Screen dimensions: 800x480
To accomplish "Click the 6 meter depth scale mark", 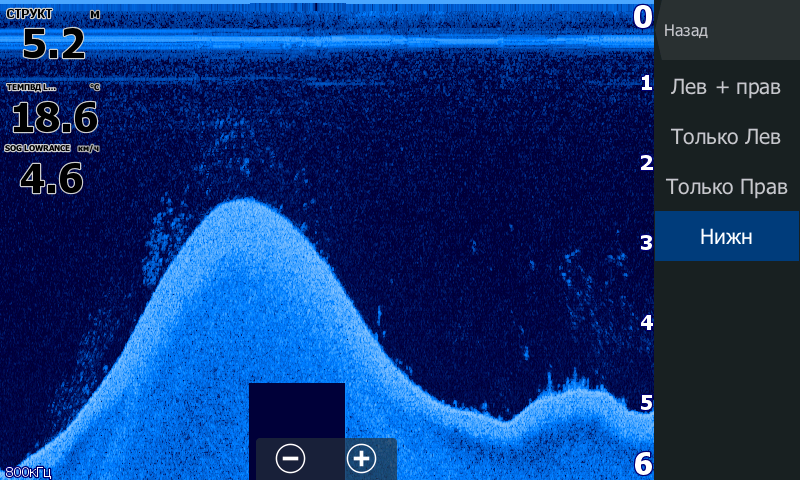I will 644,464.
